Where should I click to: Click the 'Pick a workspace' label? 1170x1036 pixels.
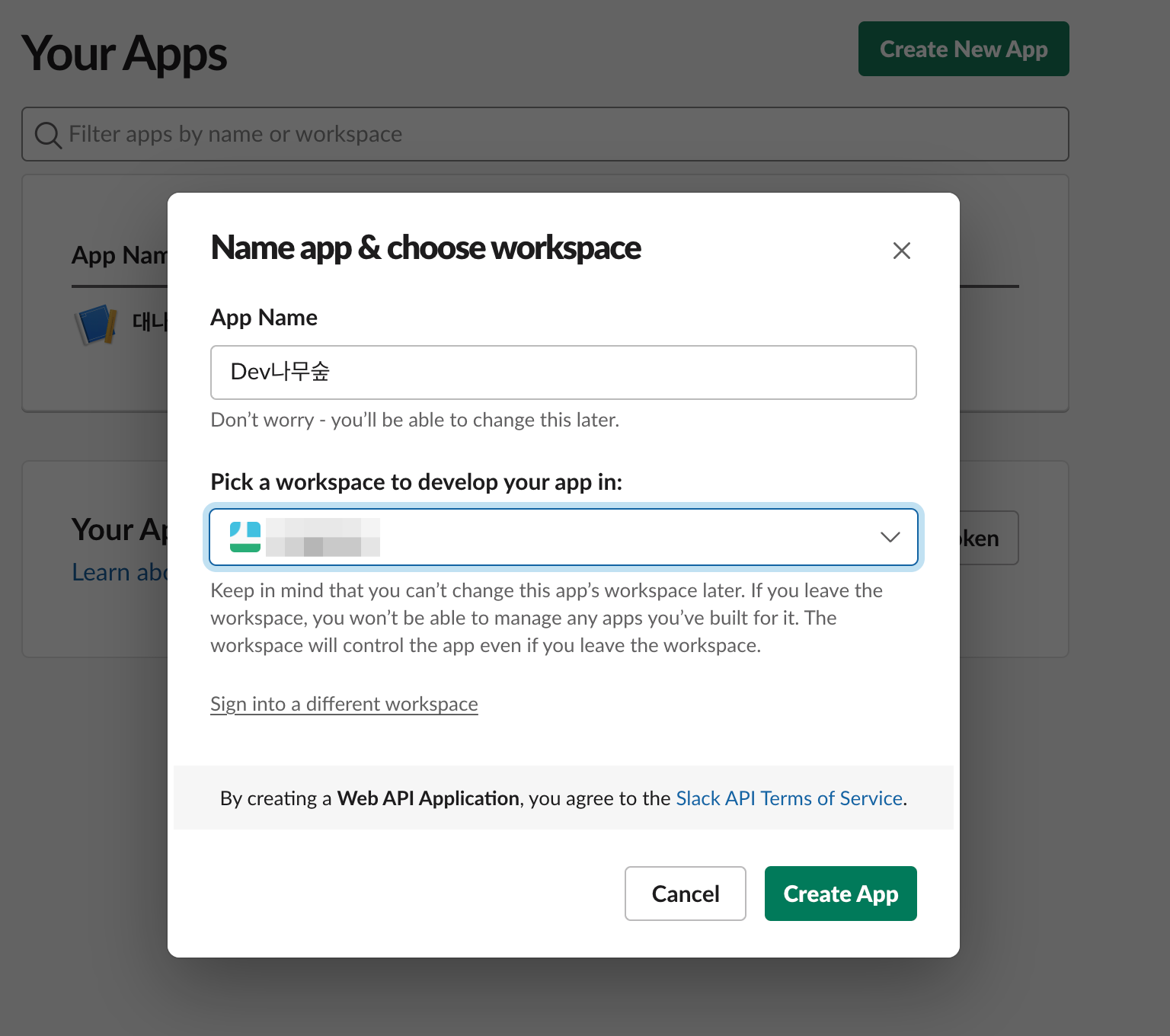click(x=417, y=482)
